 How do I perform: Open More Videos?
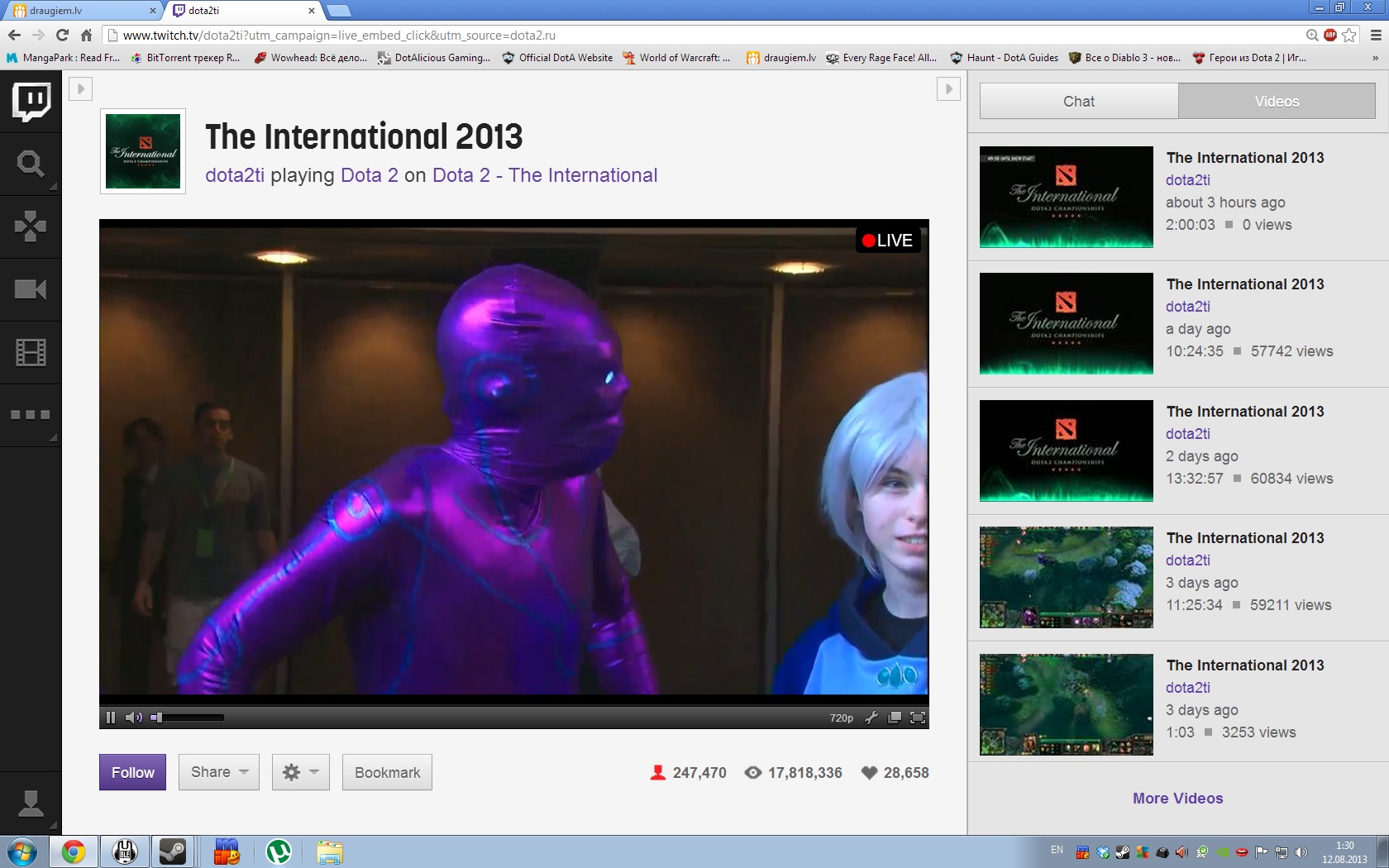(x=1177, y=799)
